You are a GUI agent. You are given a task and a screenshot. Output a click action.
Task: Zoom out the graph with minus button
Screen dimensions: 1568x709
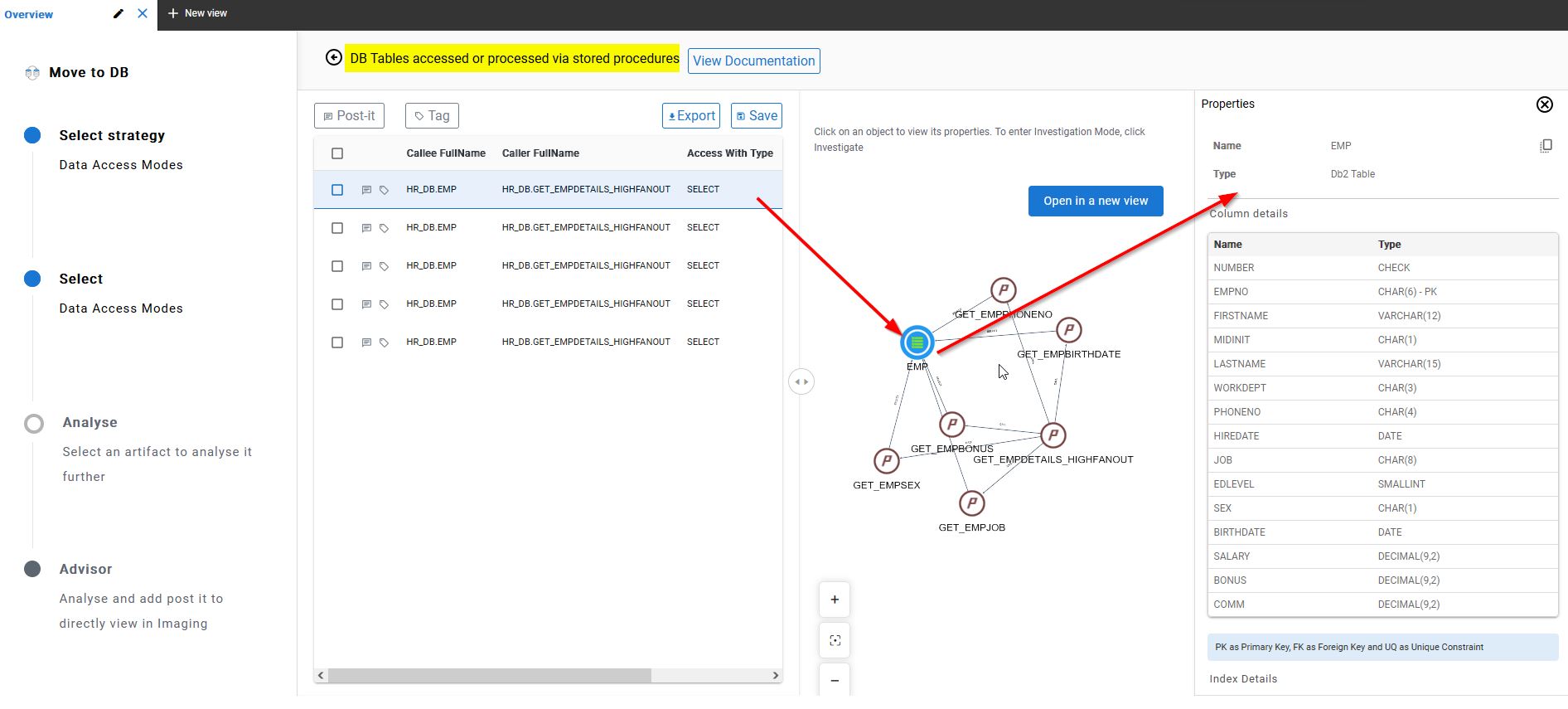point(835,680)
